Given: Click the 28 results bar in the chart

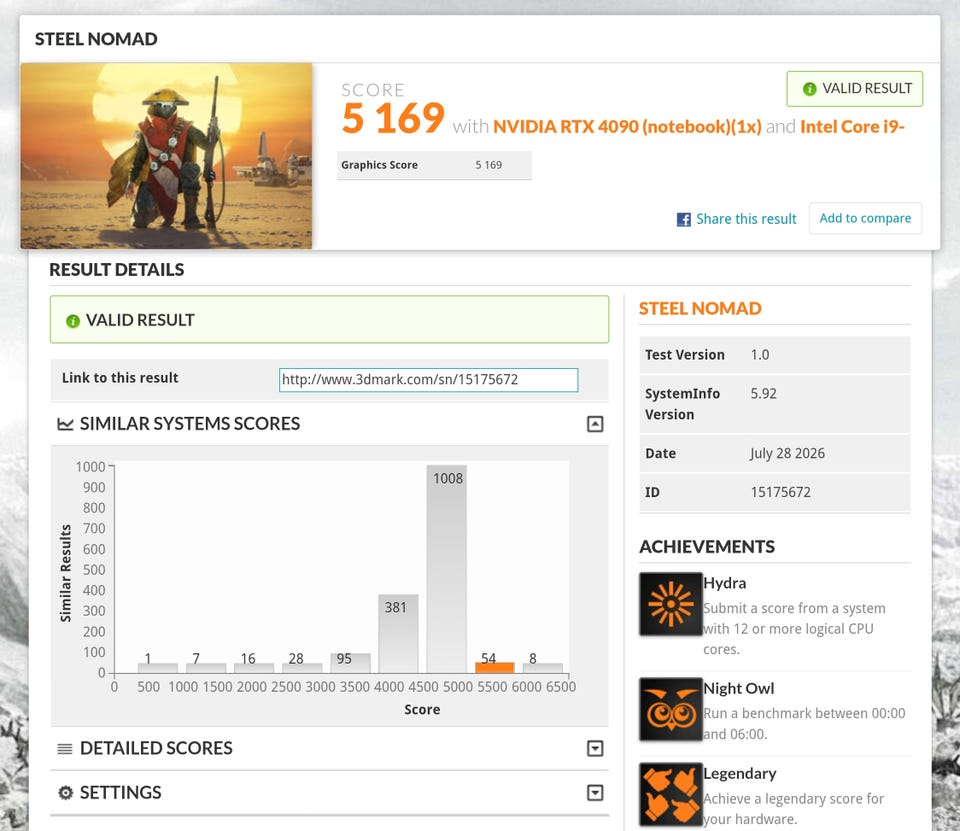Looking at the screenshot, I should [x=302, y=667].
